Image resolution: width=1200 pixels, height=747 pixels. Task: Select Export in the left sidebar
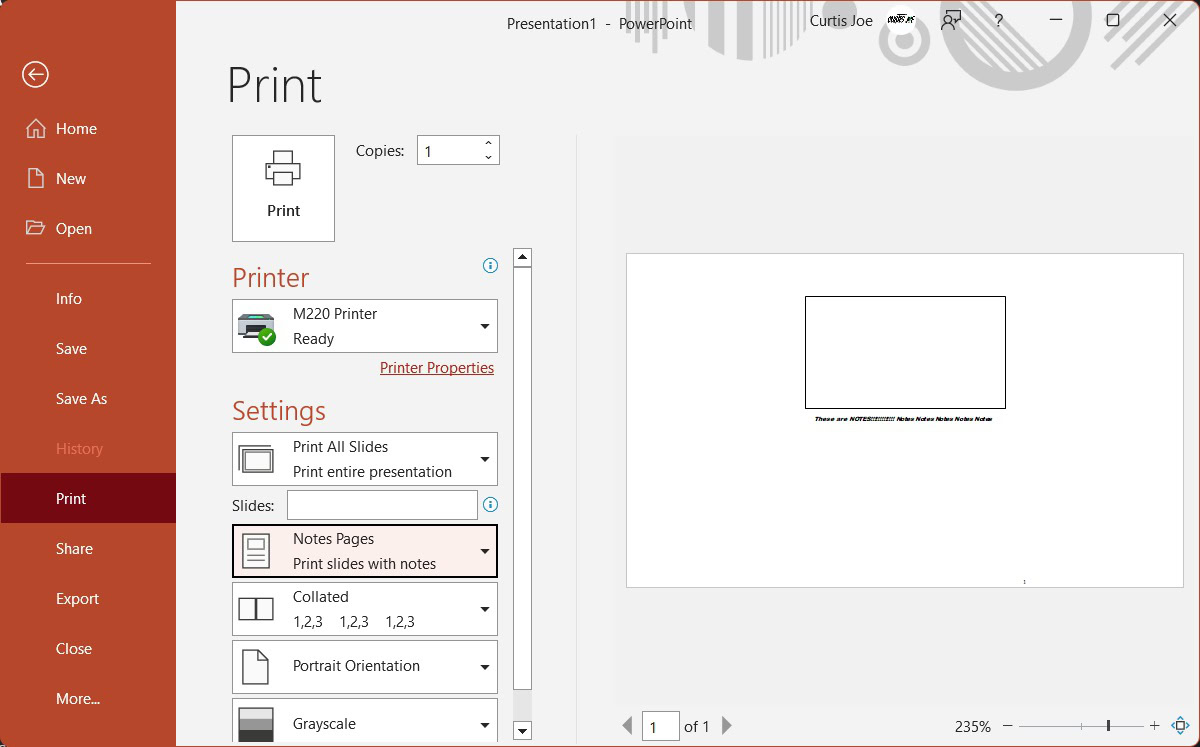pos(77,599)
